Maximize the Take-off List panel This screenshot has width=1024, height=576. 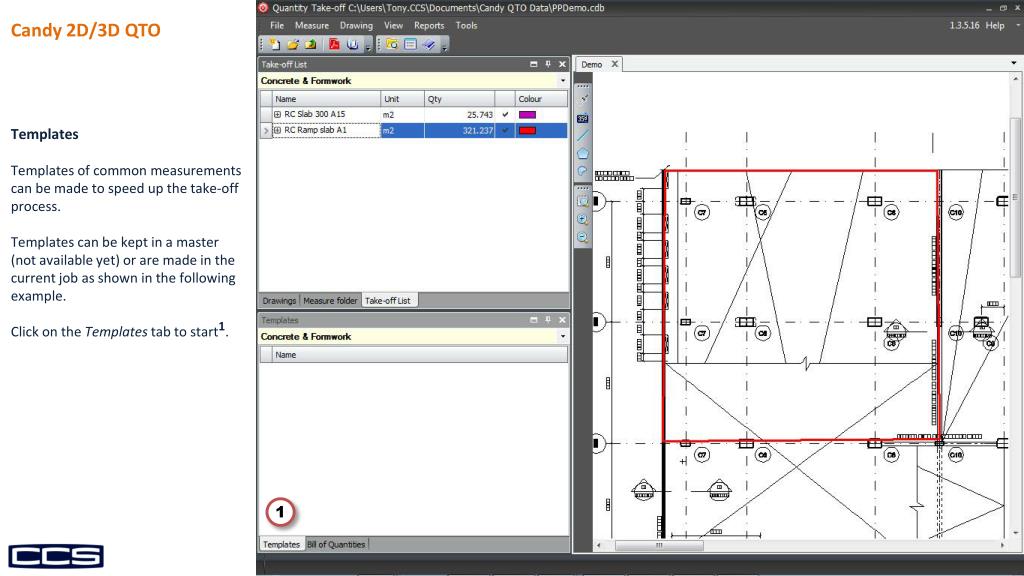(534, 64)
